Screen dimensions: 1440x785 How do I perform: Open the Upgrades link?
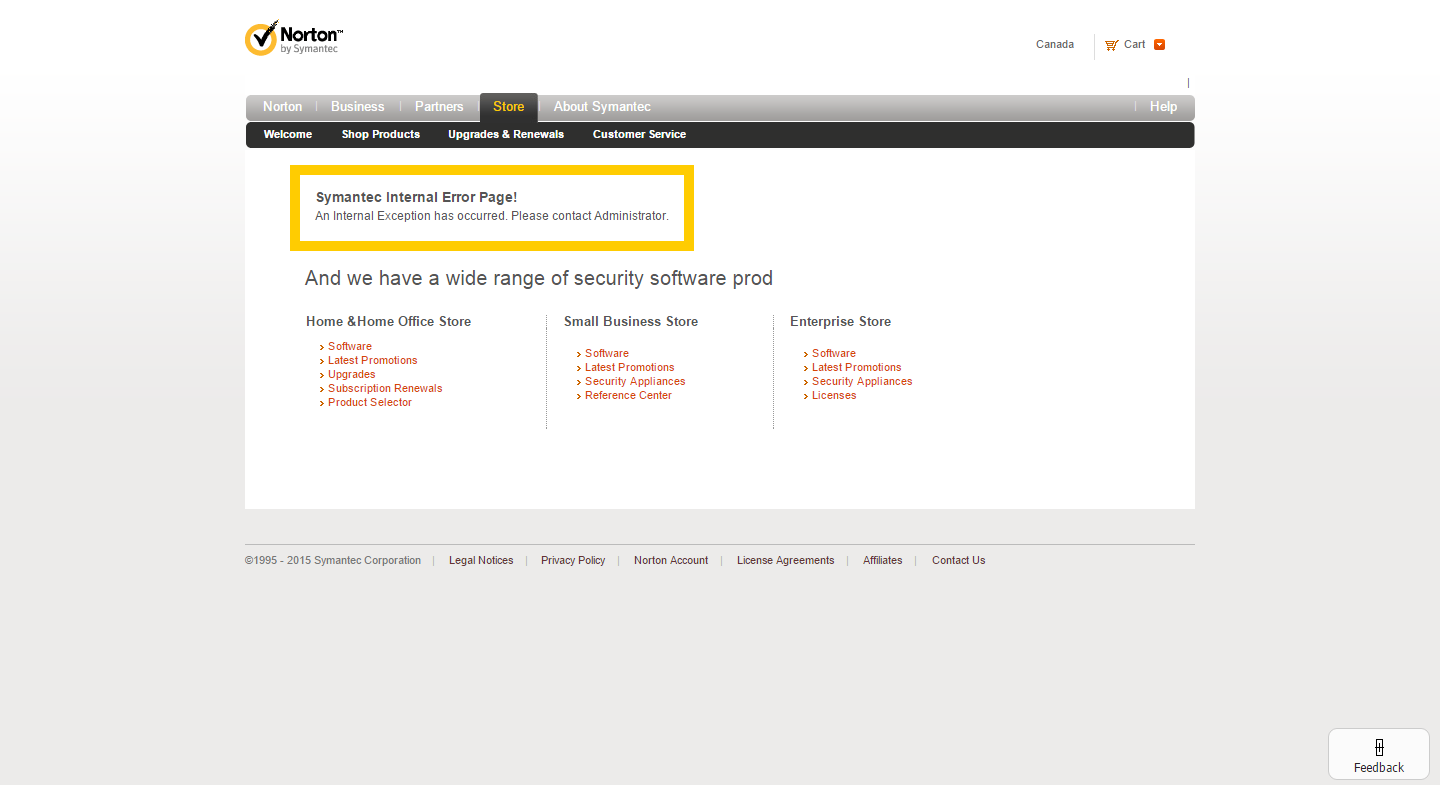tap(352, 374)
